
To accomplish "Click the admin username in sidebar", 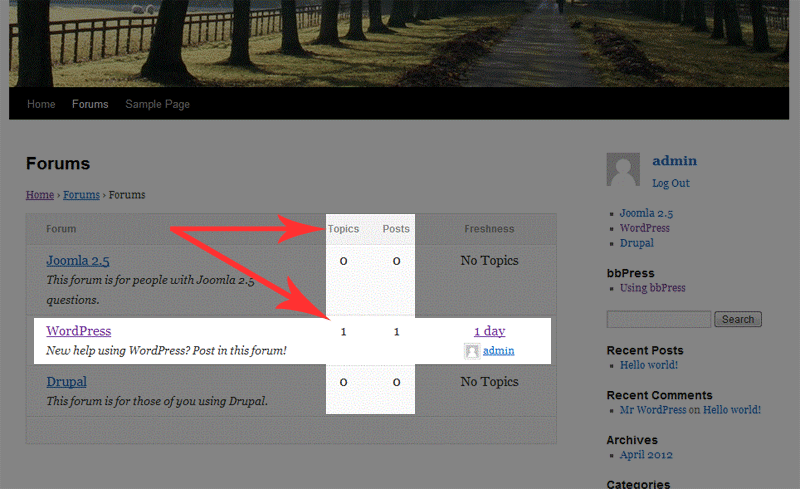I will [x=674, y=161].
